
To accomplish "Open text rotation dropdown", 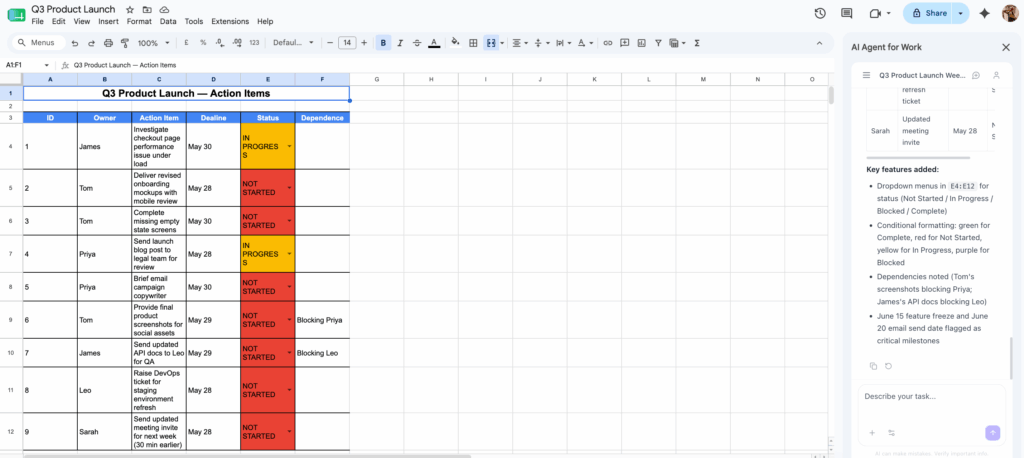I will [x=586, y=43].
